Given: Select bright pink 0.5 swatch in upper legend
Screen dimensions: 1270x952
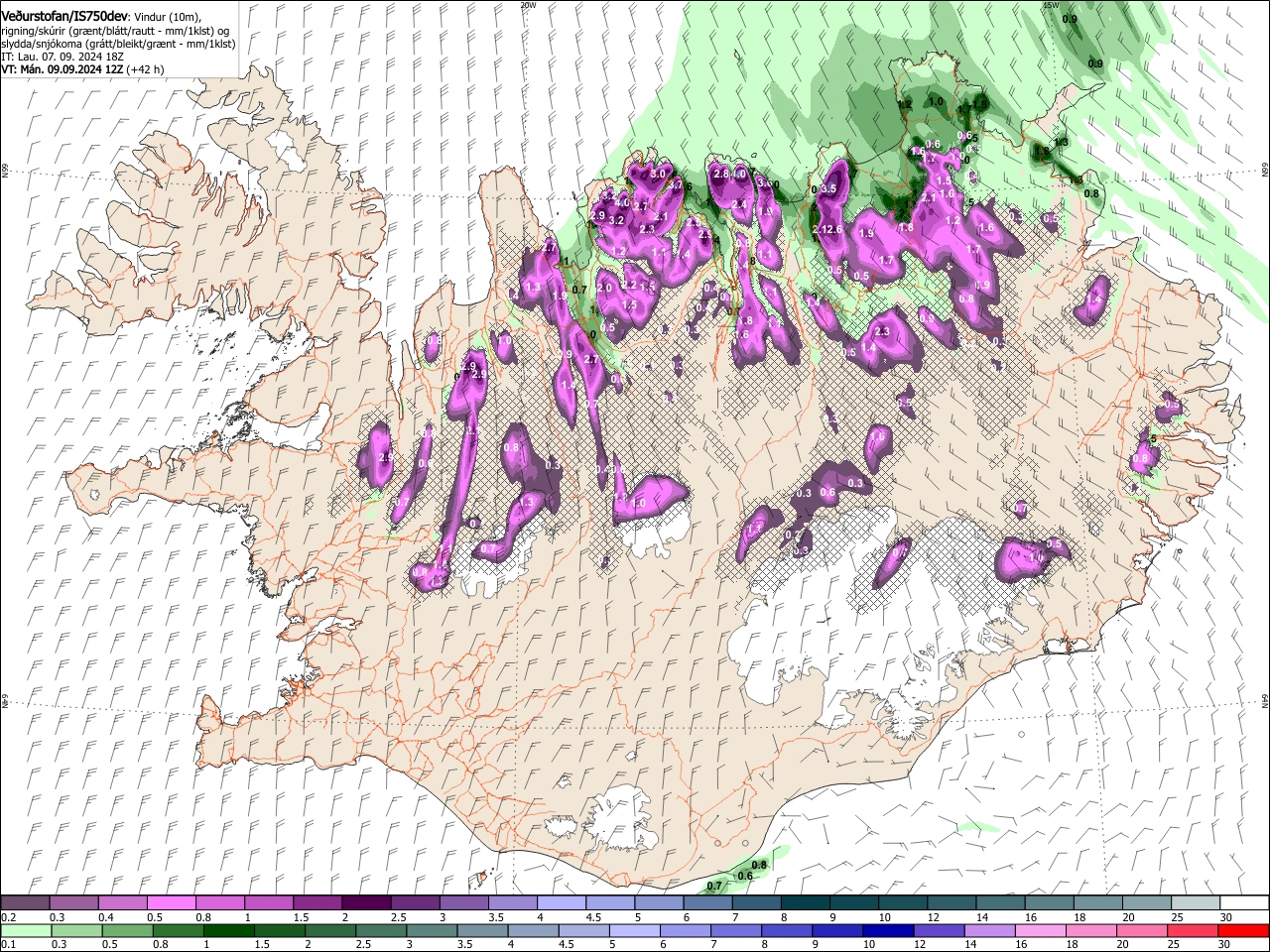Looking at the screenshot, I should pos(172,903).
